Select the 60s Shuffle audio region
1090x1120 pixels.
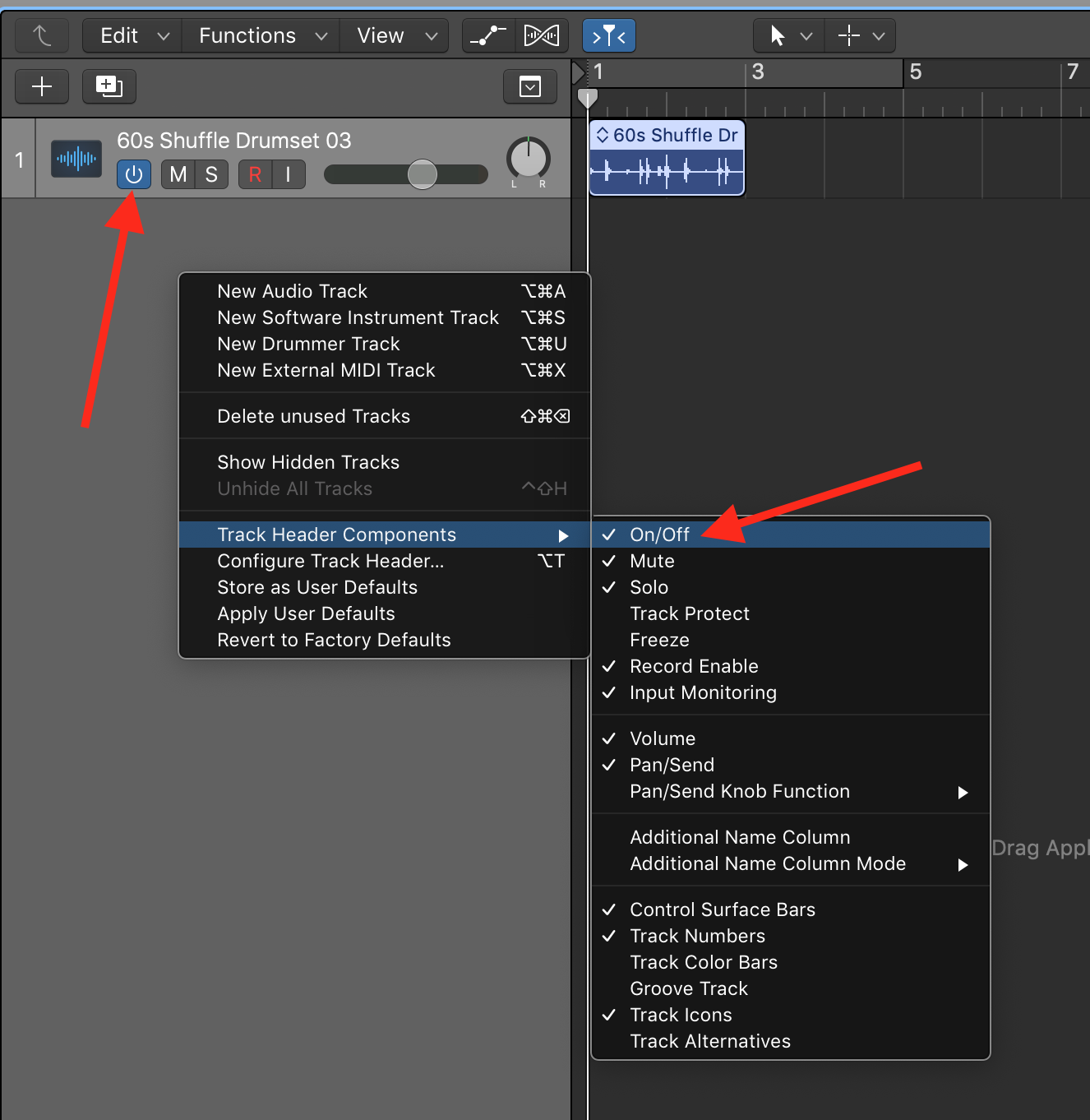click(667, 171)
